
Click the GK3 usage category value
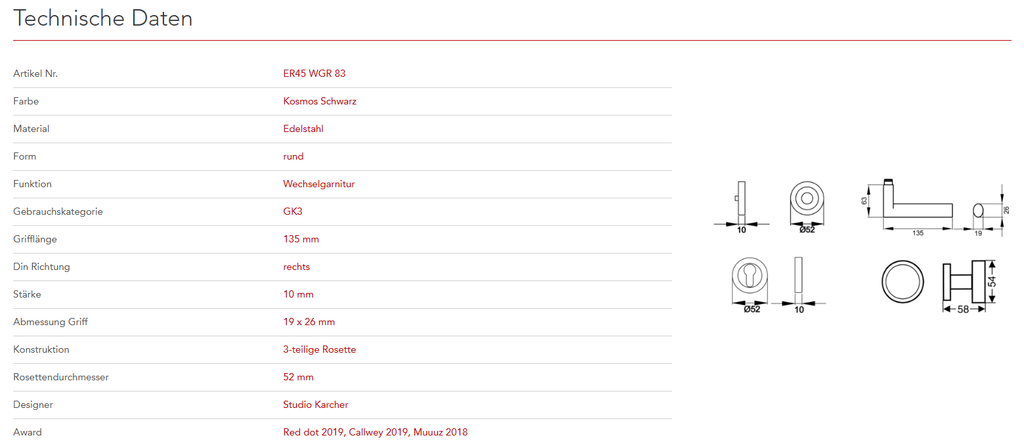[x=293, y=212]
